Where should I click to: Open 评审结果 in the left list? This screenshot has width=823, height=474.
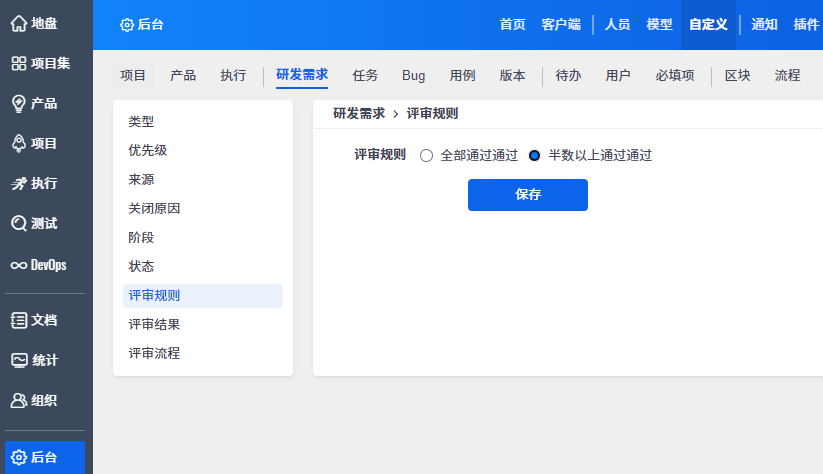coord(154,324)
